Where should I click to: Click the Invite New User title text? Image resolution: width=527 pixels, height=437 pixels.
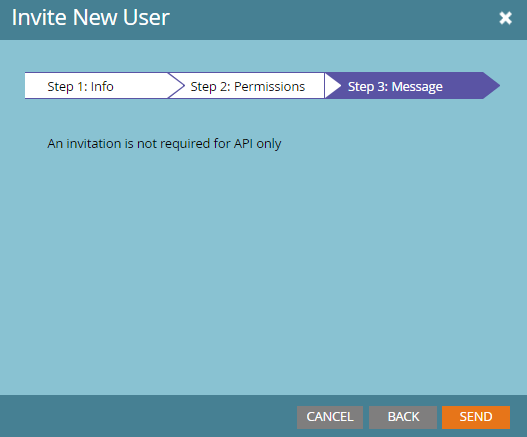pyautogui.click(x=91, y=17)
